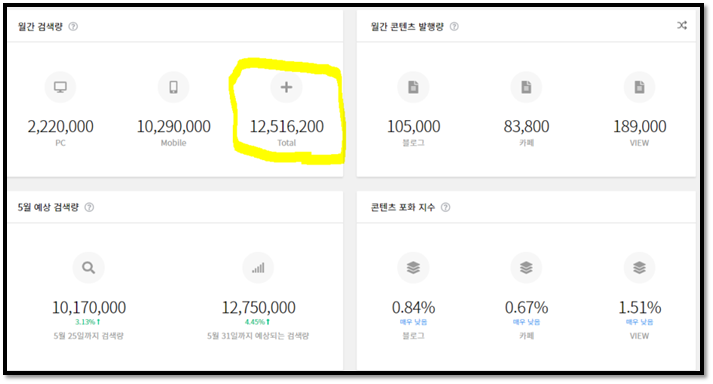Select the 189,000 VIEW count
The width and height of the screenshot is (713, 384).
pos(640,126)
